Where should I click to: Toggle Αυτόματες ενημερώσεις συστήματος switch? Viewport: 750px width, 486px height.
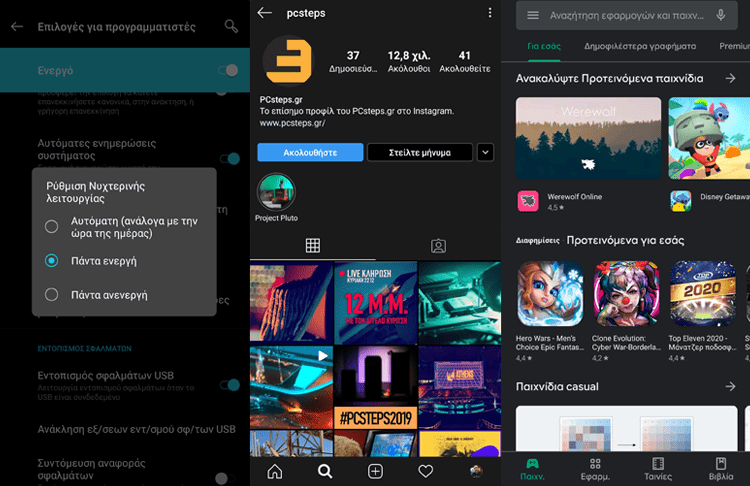pos(230,158)
